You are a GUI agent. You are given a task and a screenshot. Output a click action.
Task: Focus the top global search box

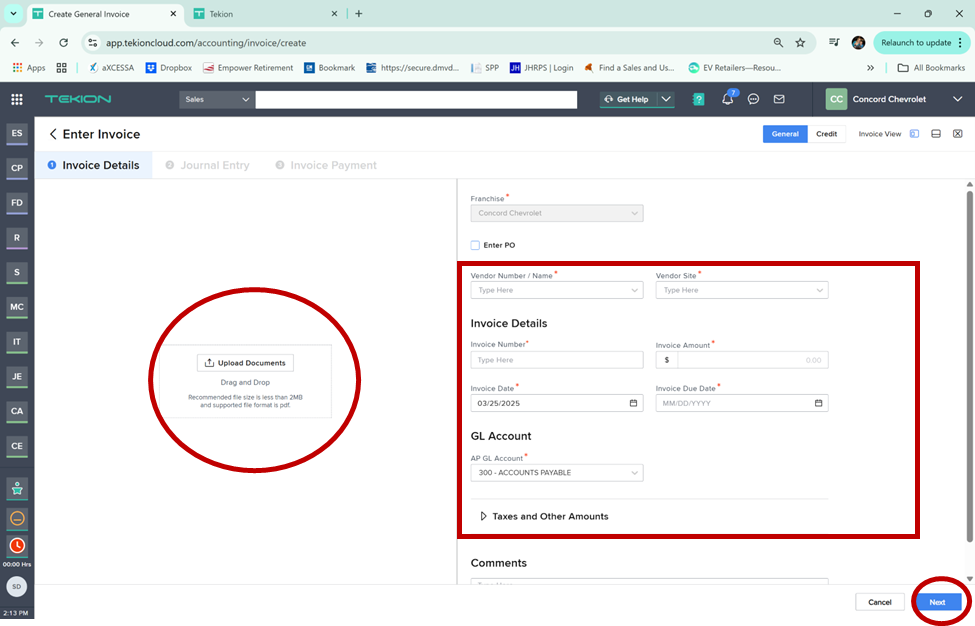pos(416,99)
